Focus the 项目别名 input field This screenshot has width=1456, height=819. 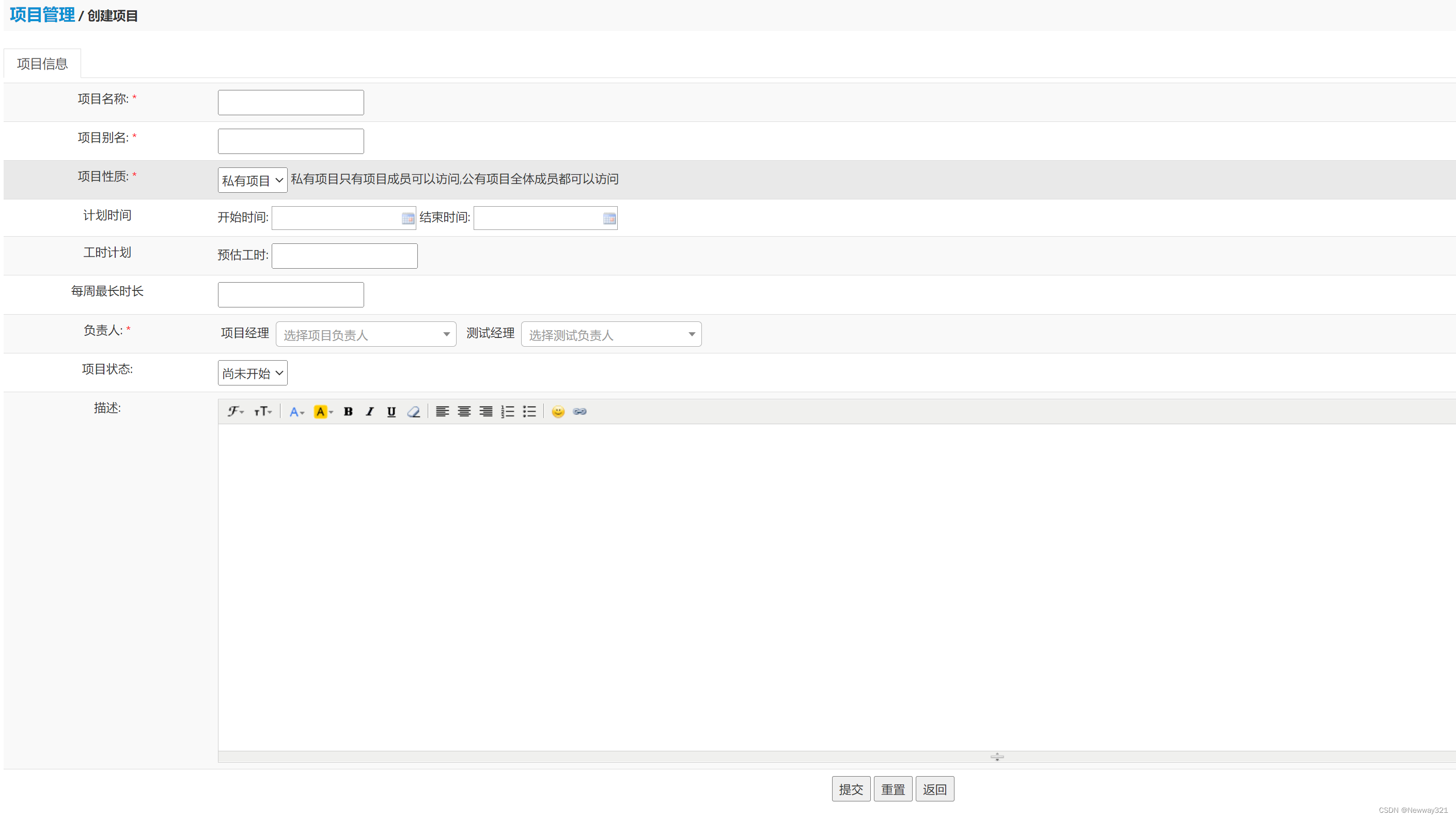pos(291,142)
